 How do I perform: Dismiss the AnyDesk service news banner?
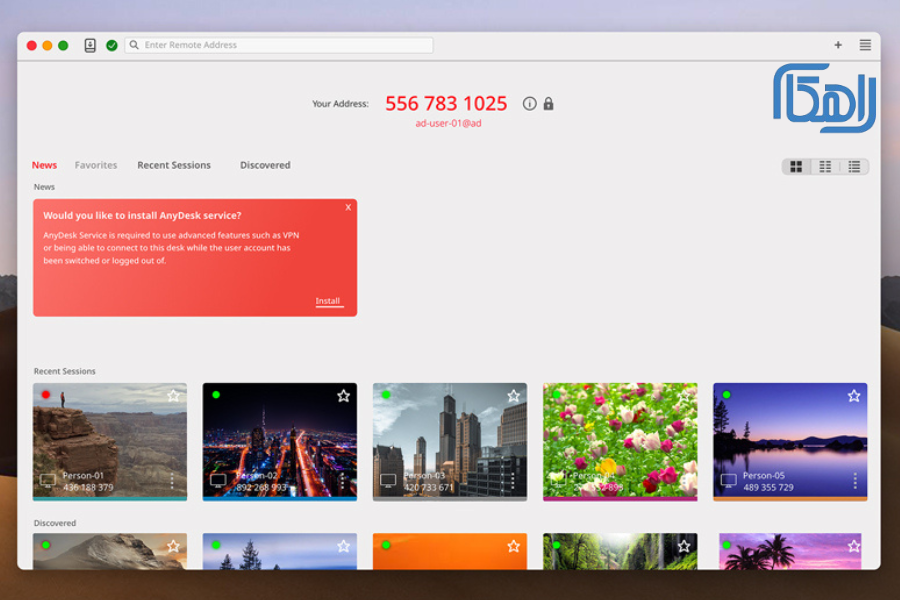click(x=348, y=208)
